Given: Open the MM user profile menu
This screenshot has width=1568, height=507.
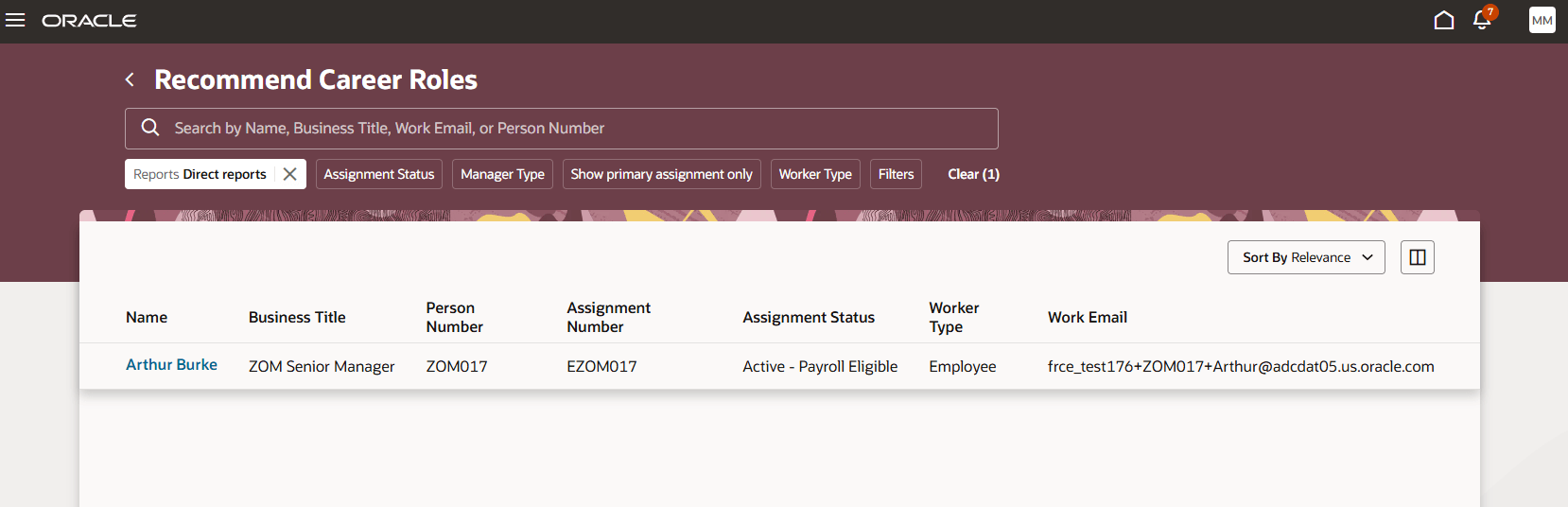Looking at the screenshot, I should [x=1542, y=20].
